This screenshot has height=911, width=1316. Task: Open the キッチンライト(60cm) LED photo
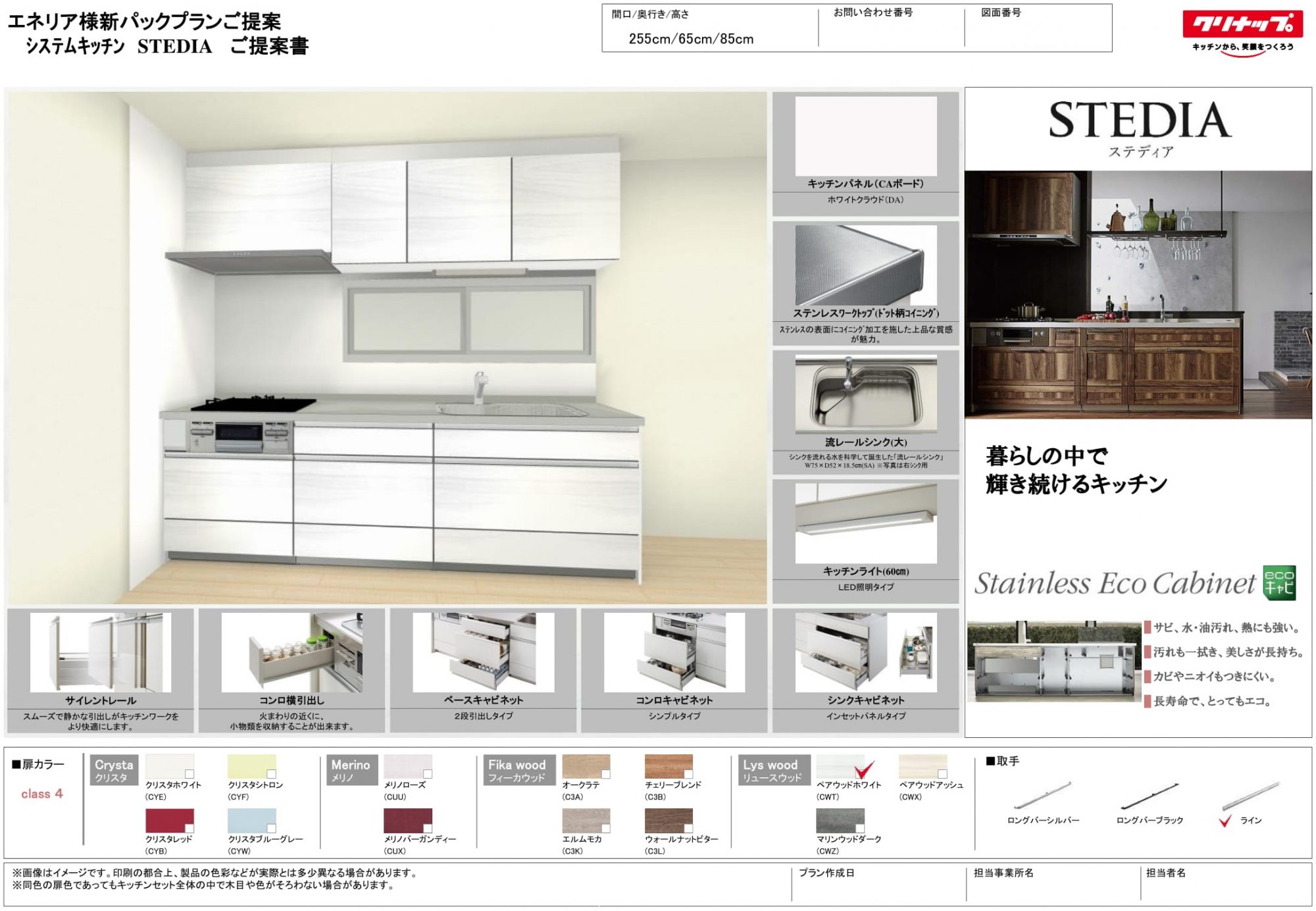click(866, 523)
